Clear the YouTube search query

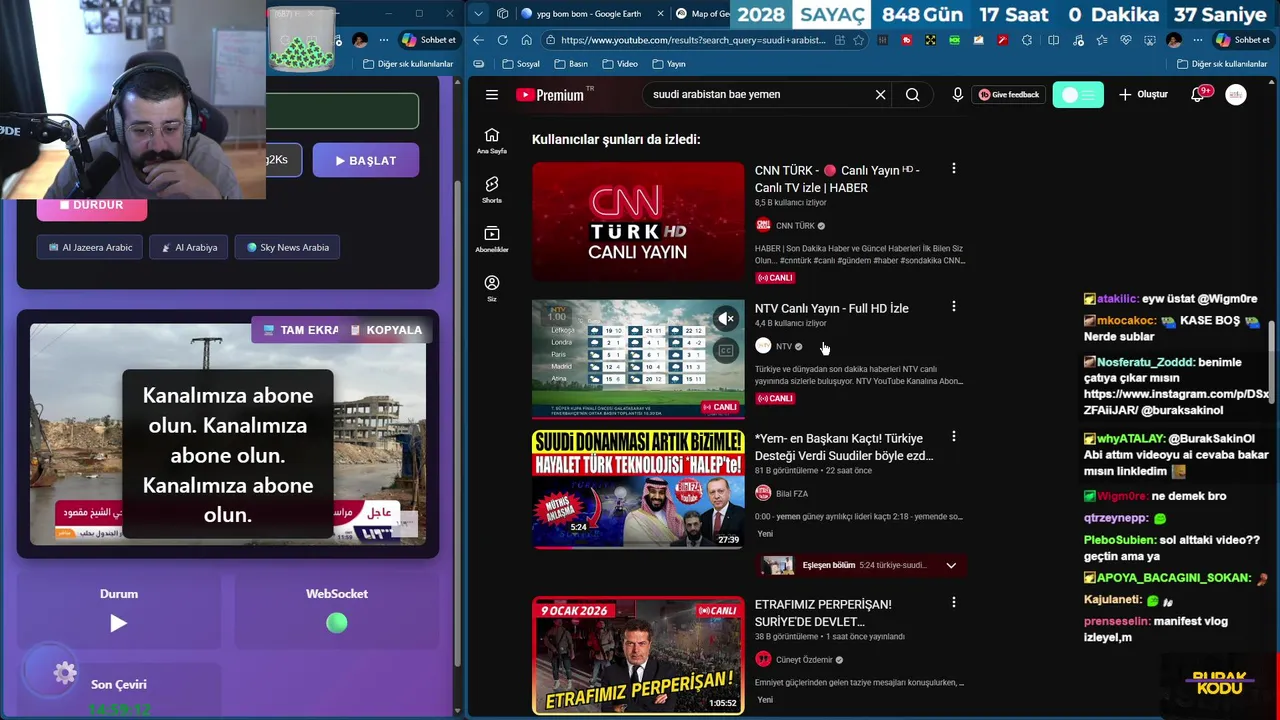880,94
